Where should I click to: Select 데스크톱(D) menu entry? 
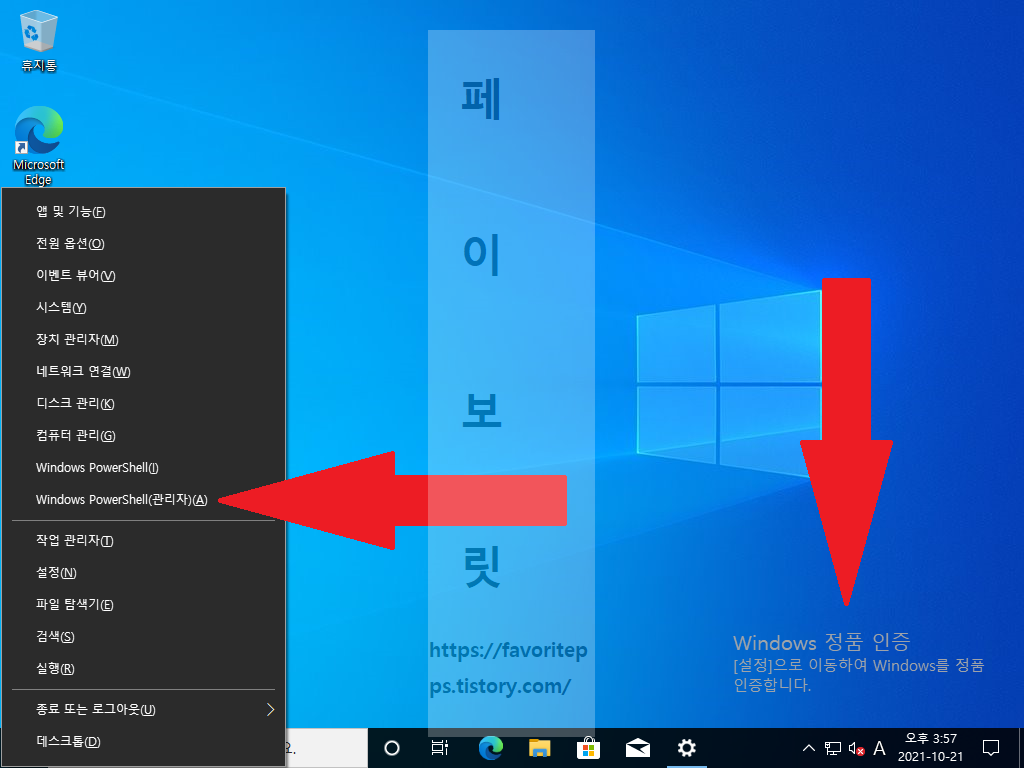[144, 741]
